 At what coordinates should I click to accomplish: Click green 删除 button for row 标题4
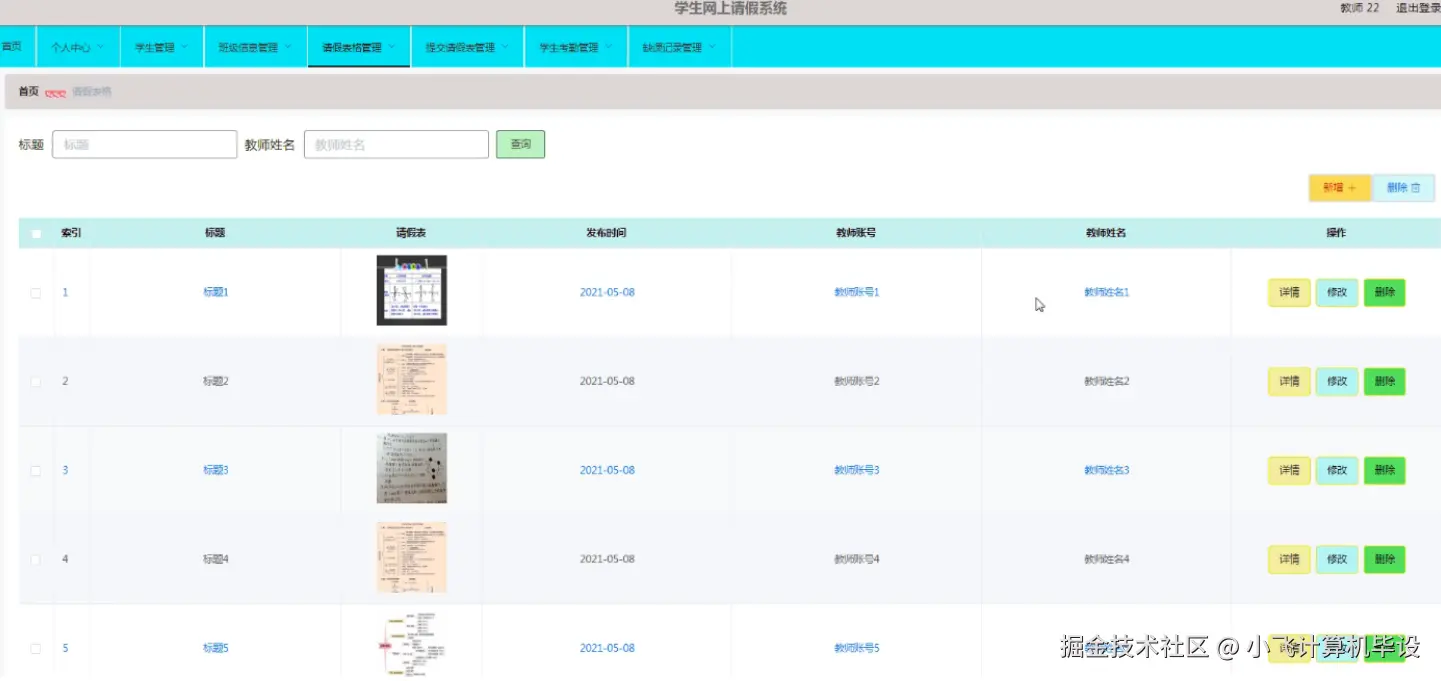coord(1385,560)
